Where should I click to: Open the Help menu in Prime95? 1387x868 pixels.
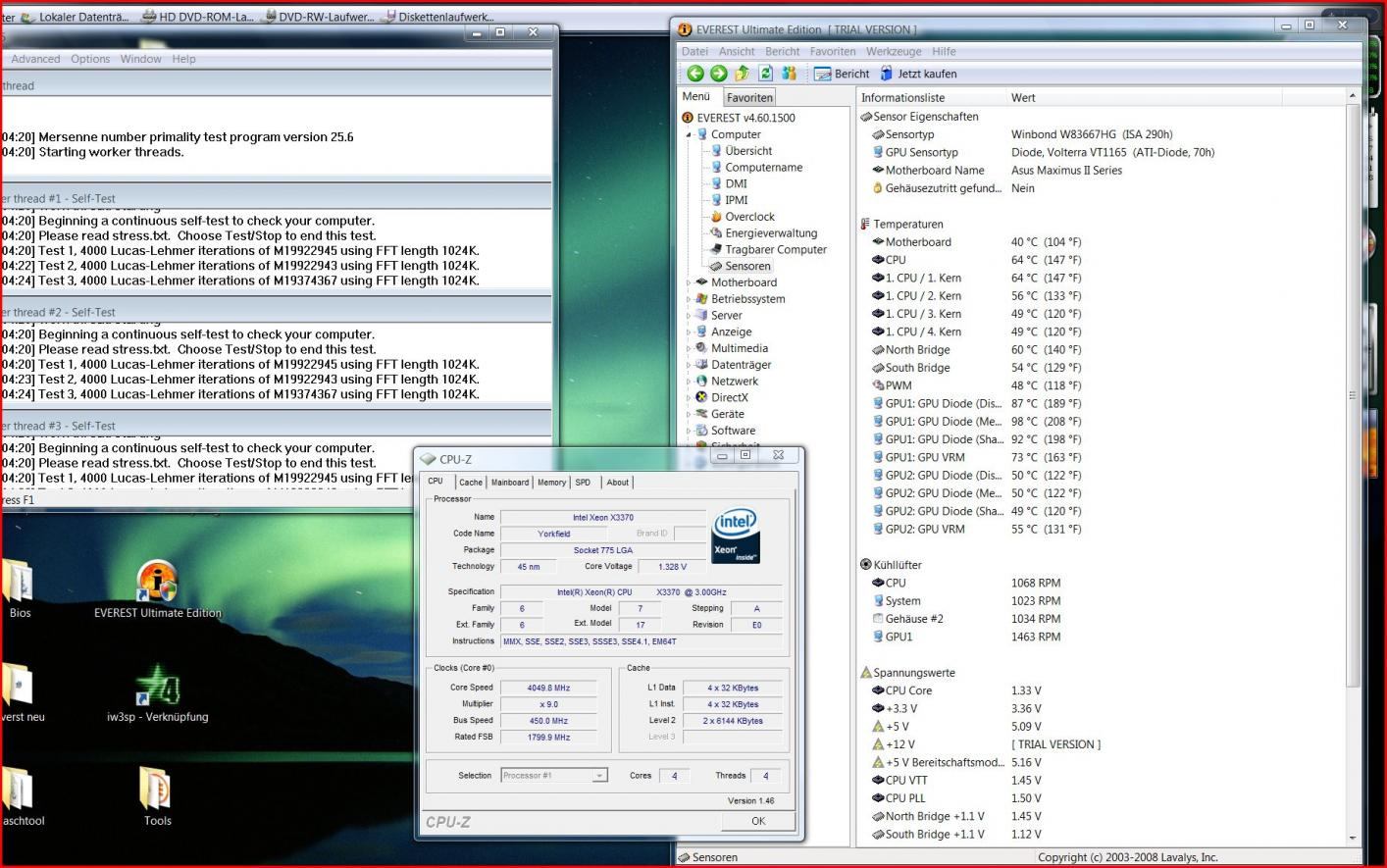click(184, 59)
